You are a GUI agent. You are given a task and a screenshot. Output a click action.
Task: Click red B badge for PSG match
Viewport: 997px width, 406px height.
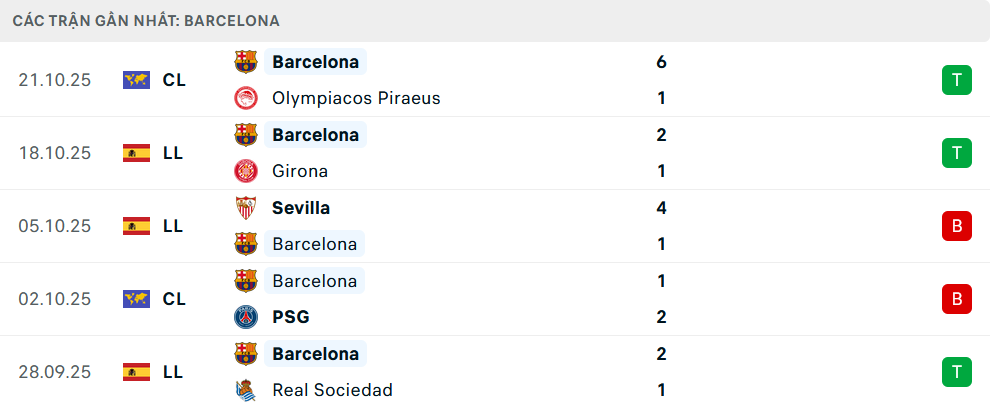(x=957, y=299)
